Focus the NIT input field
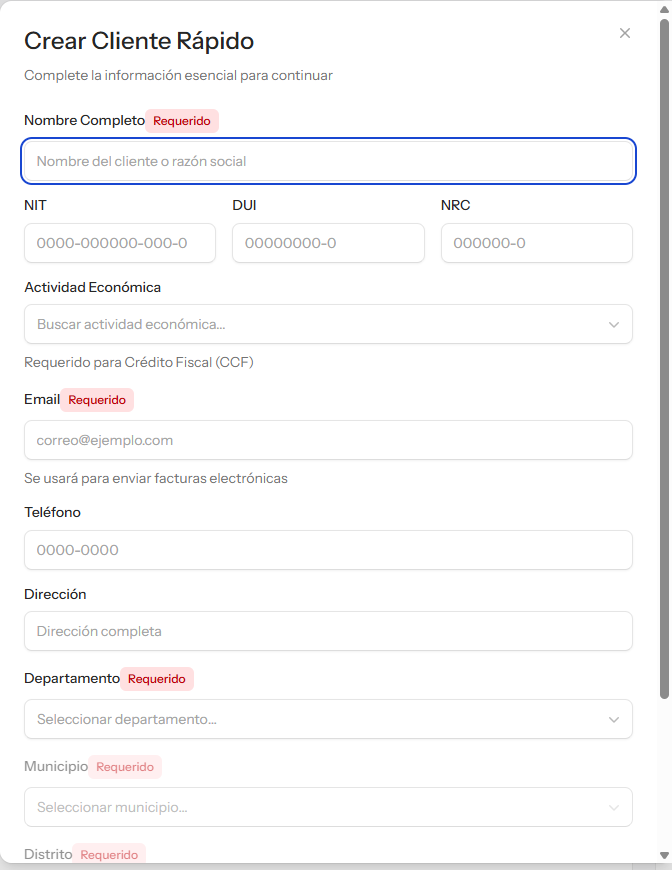The image size is (672, 870). point(120,243)
